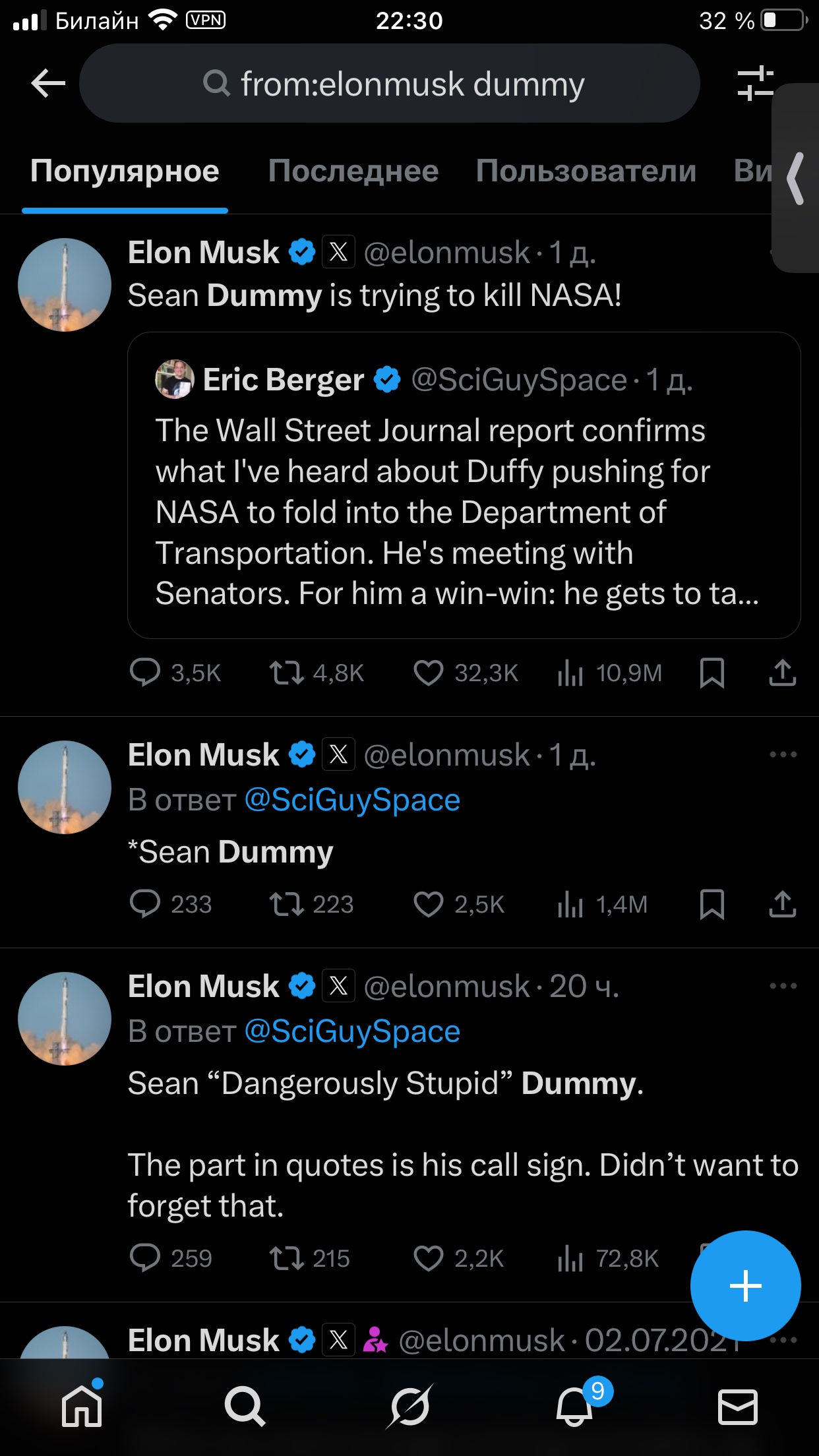Share the first tweet via share icon
This screenshot has width=819, height=1456.
[782, 673]
